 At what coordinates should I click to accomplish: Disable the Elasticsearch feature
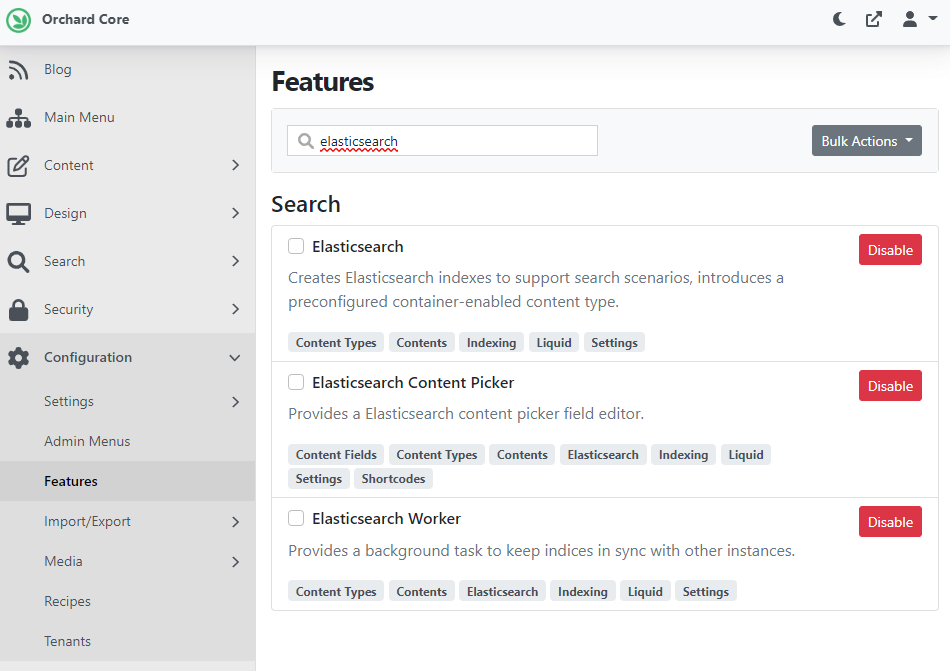[890, 250]
